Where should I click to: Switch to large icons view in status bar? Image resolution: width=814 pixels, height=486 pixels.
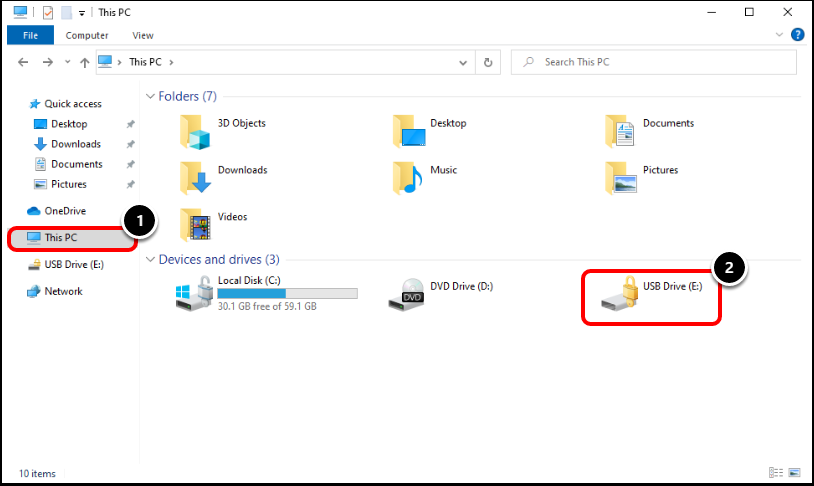click(x=794, y=472)
